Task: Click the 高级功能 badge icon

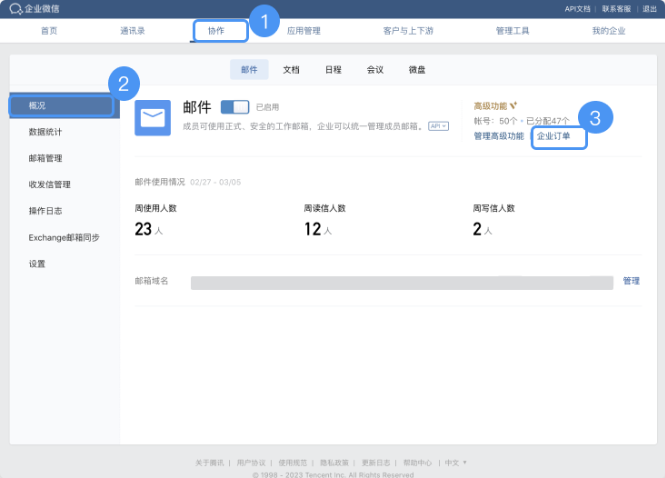Action: (514, 105)
